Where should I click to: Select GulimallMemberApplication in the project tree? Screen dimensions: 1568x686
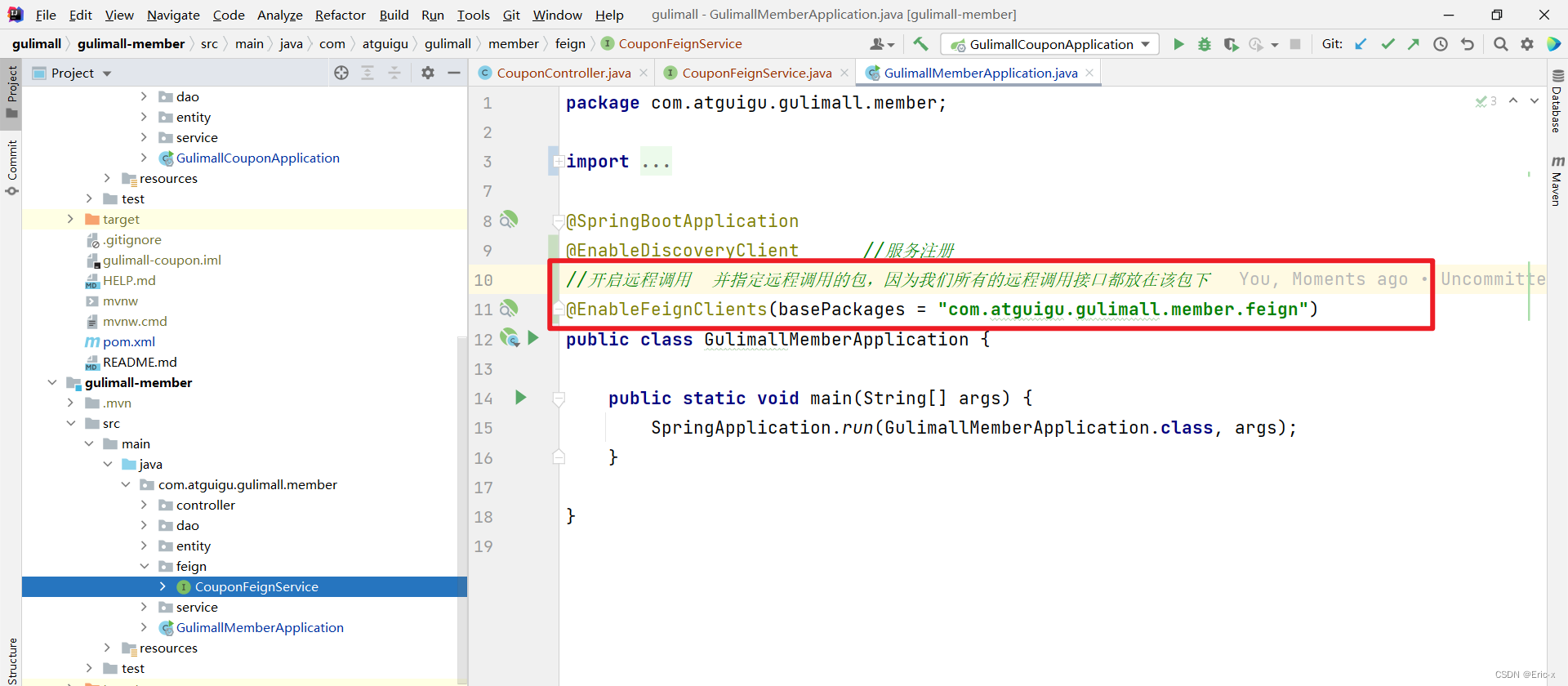click(x=260, y=627)
